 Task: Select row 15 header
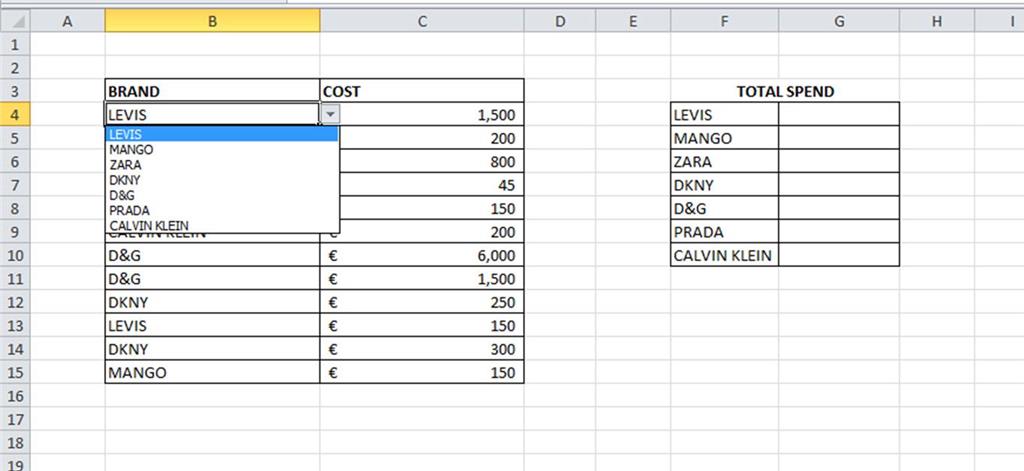pos(15,372)
